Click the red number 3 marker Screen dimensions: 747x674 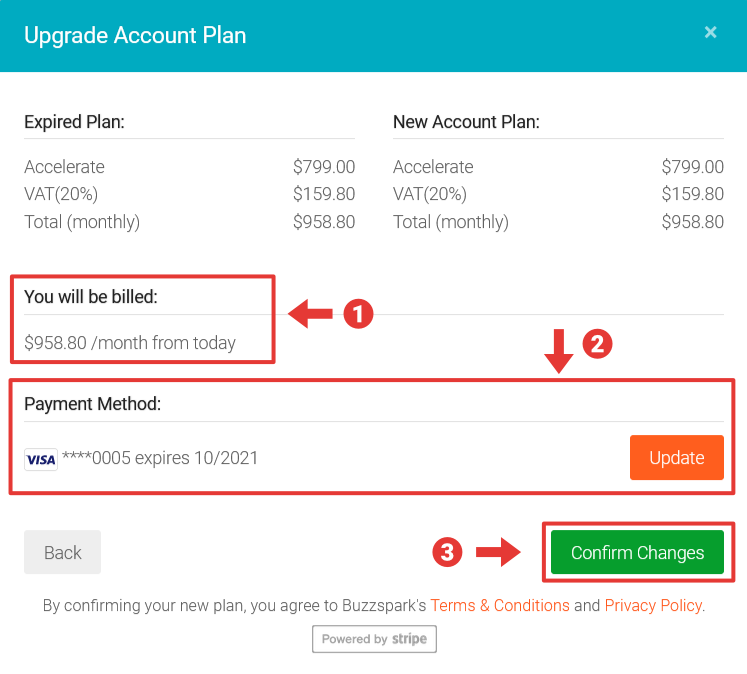tap(447, 552)
